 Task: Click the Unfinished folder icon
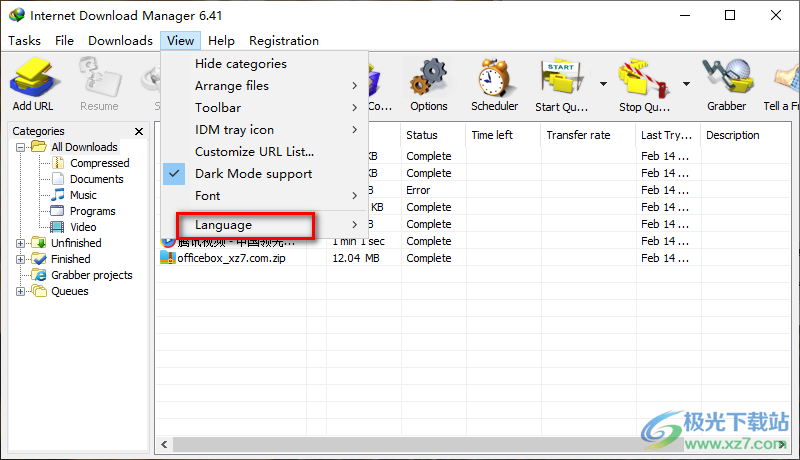[39, 243]
